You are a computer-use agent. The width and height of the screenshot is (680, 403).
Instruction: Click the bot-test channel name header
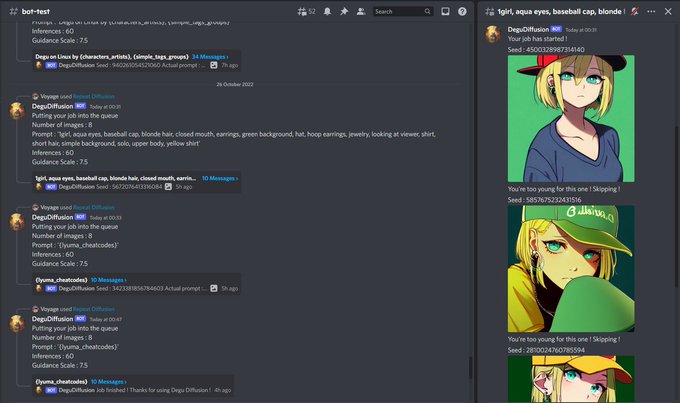[x=36, y=12]
